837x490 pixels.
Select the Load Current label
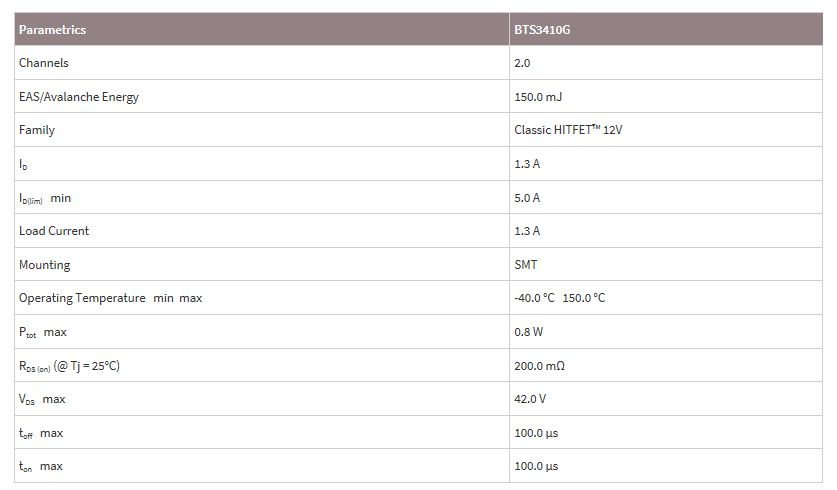pos(54,231)
